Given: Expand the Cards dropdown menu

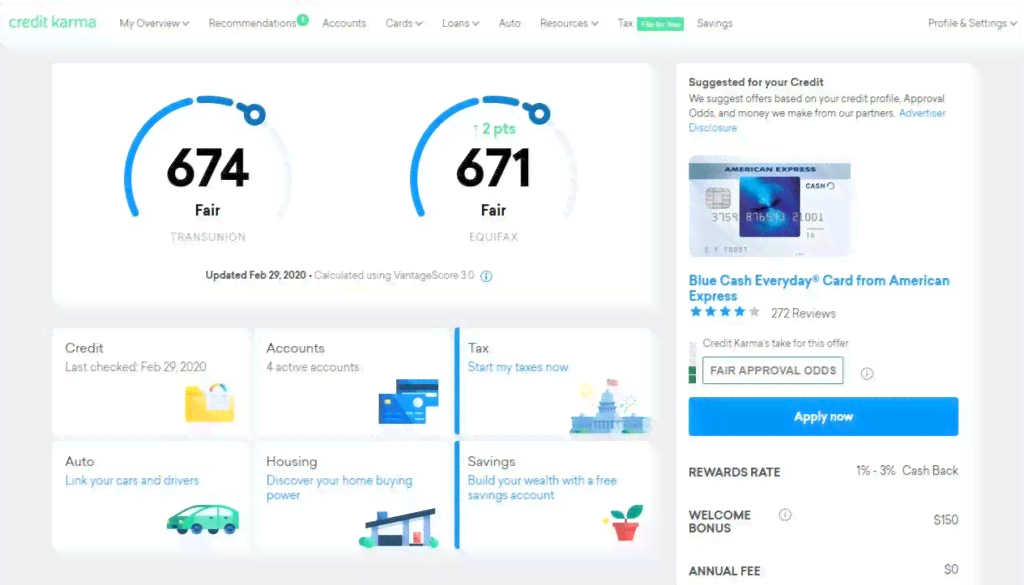Looking at the screenshot, I should [404, 24].
